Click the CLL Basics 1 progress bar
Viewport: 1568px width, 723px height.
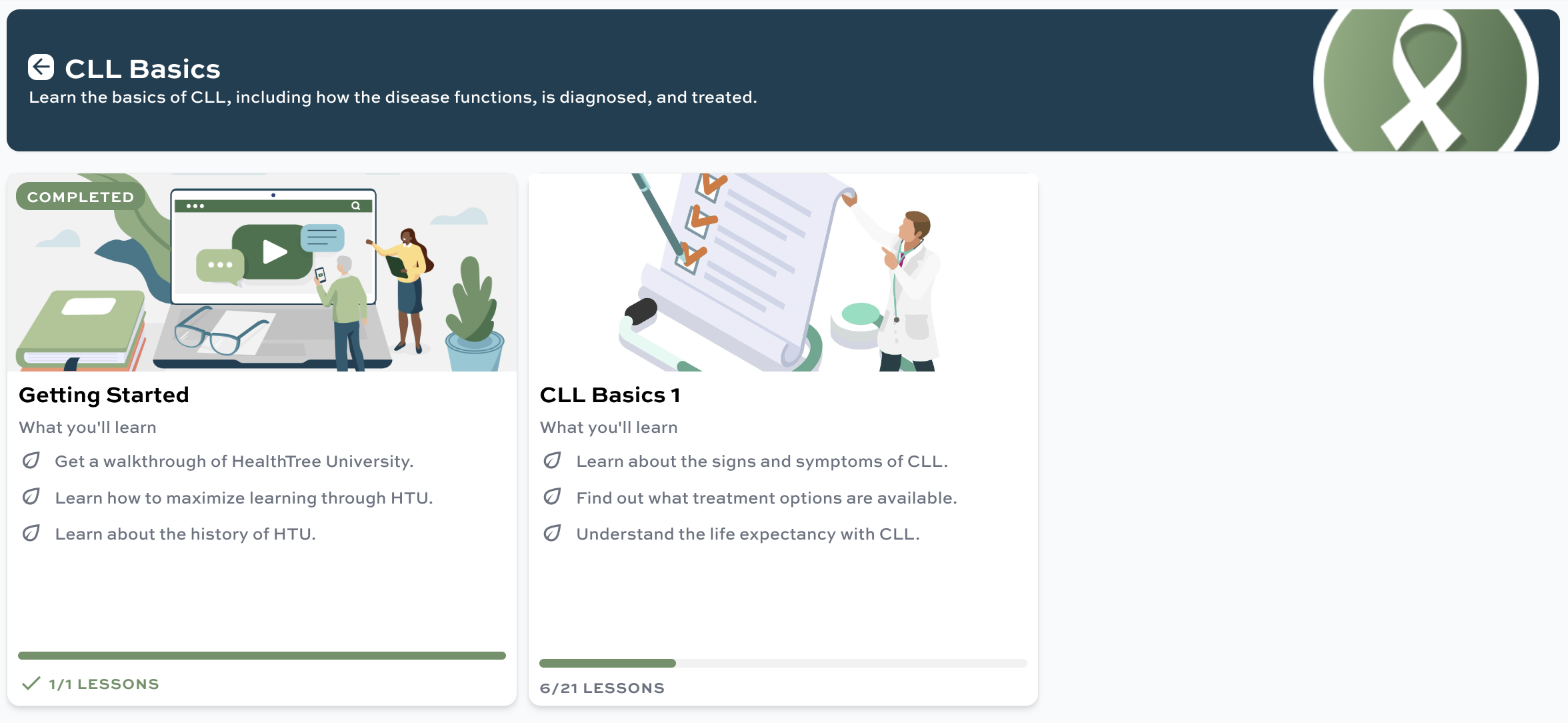[x=783, y=663]
